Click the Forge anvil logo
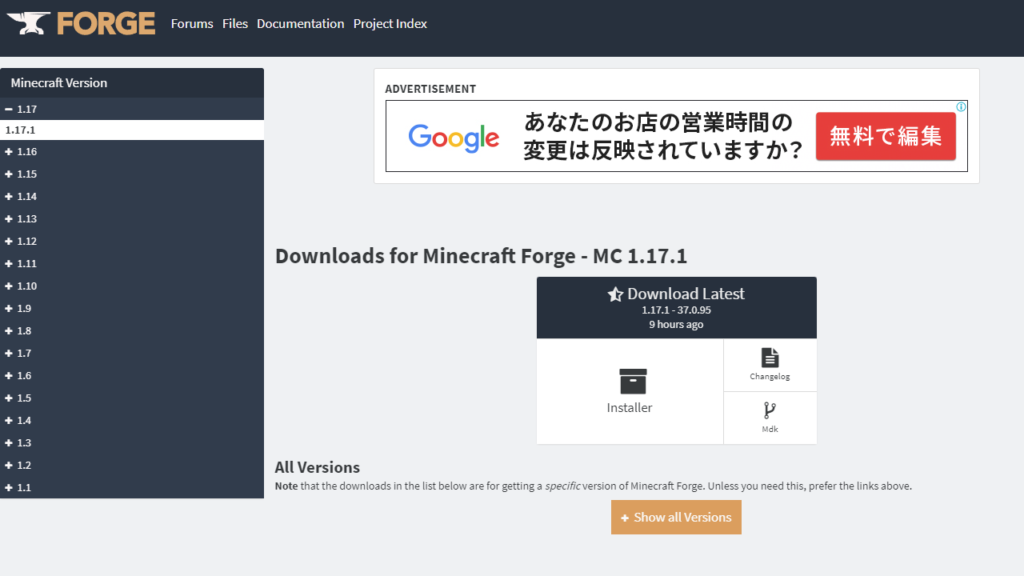Screen dimensions: 1024x576 (x=27, y=22)
